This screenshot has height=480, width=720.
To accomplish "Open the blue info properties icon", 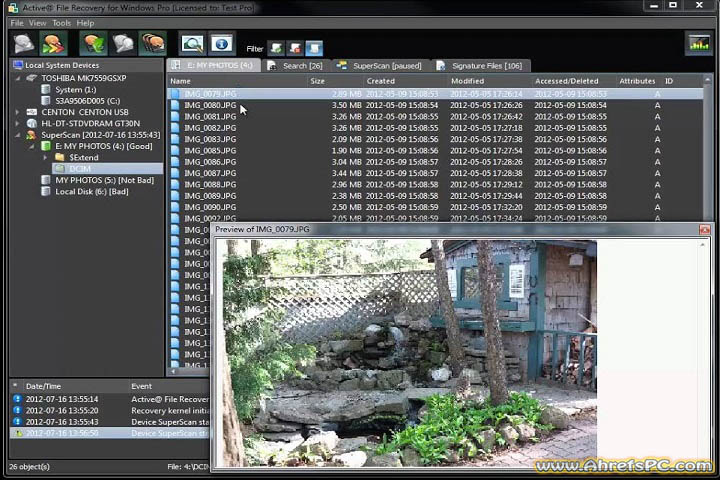I will (221, 44).
